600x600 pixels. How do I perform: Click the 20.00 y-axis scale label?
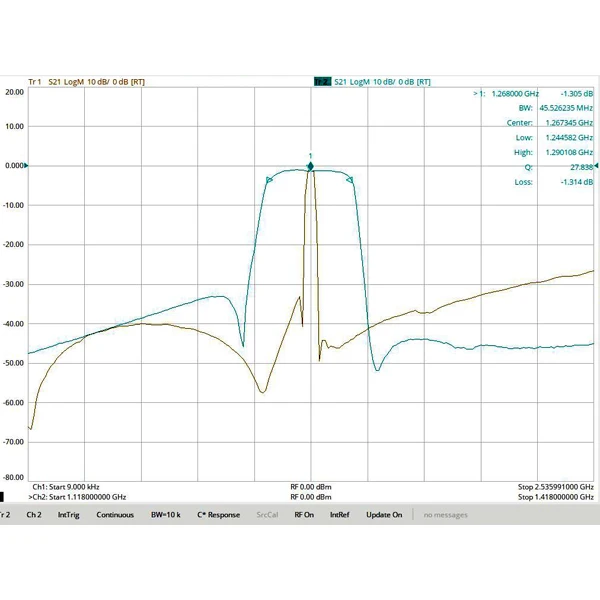15,92
